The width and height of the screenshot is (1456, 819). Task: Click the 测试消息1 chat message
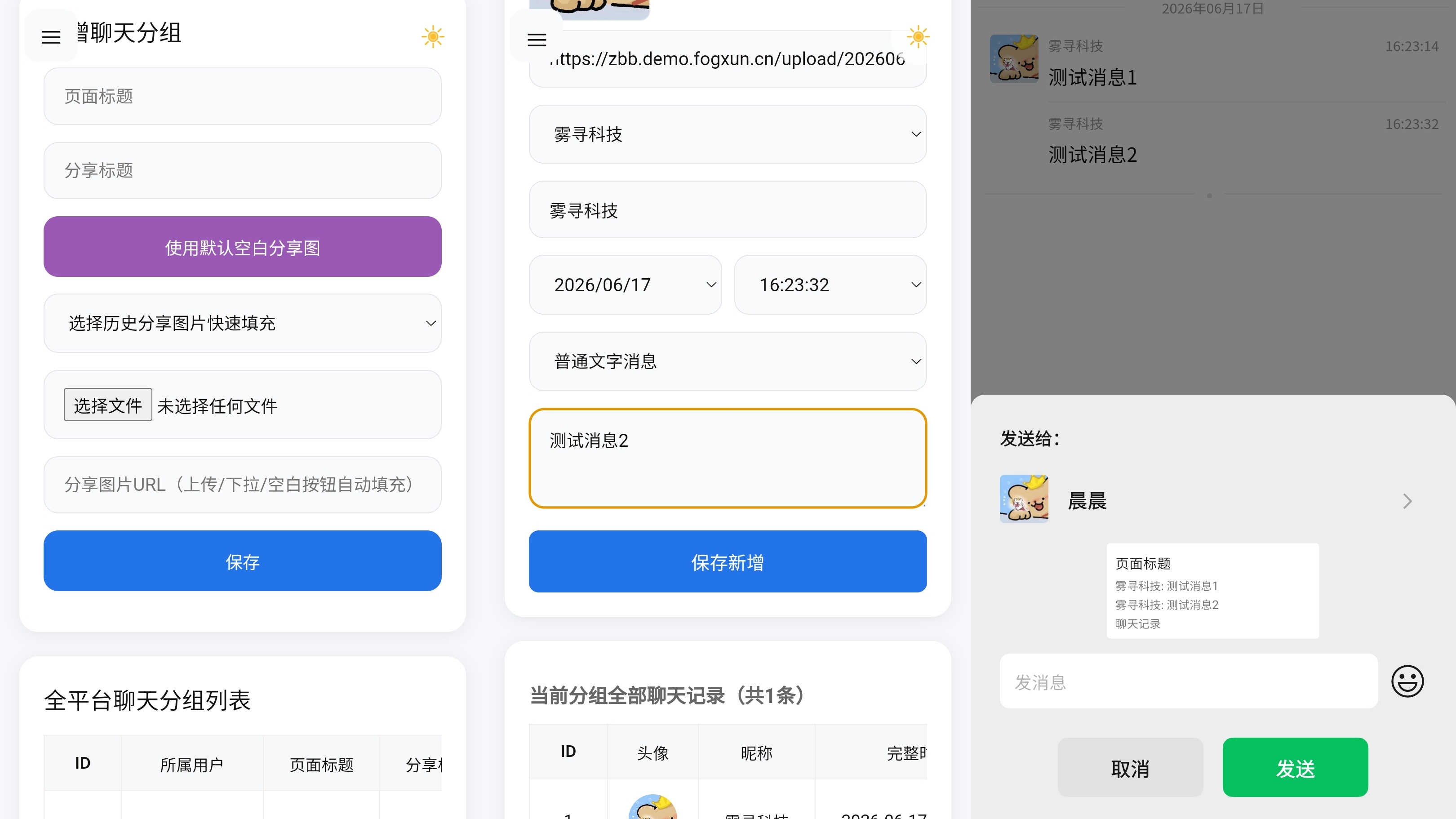[x=1092, y=77]
